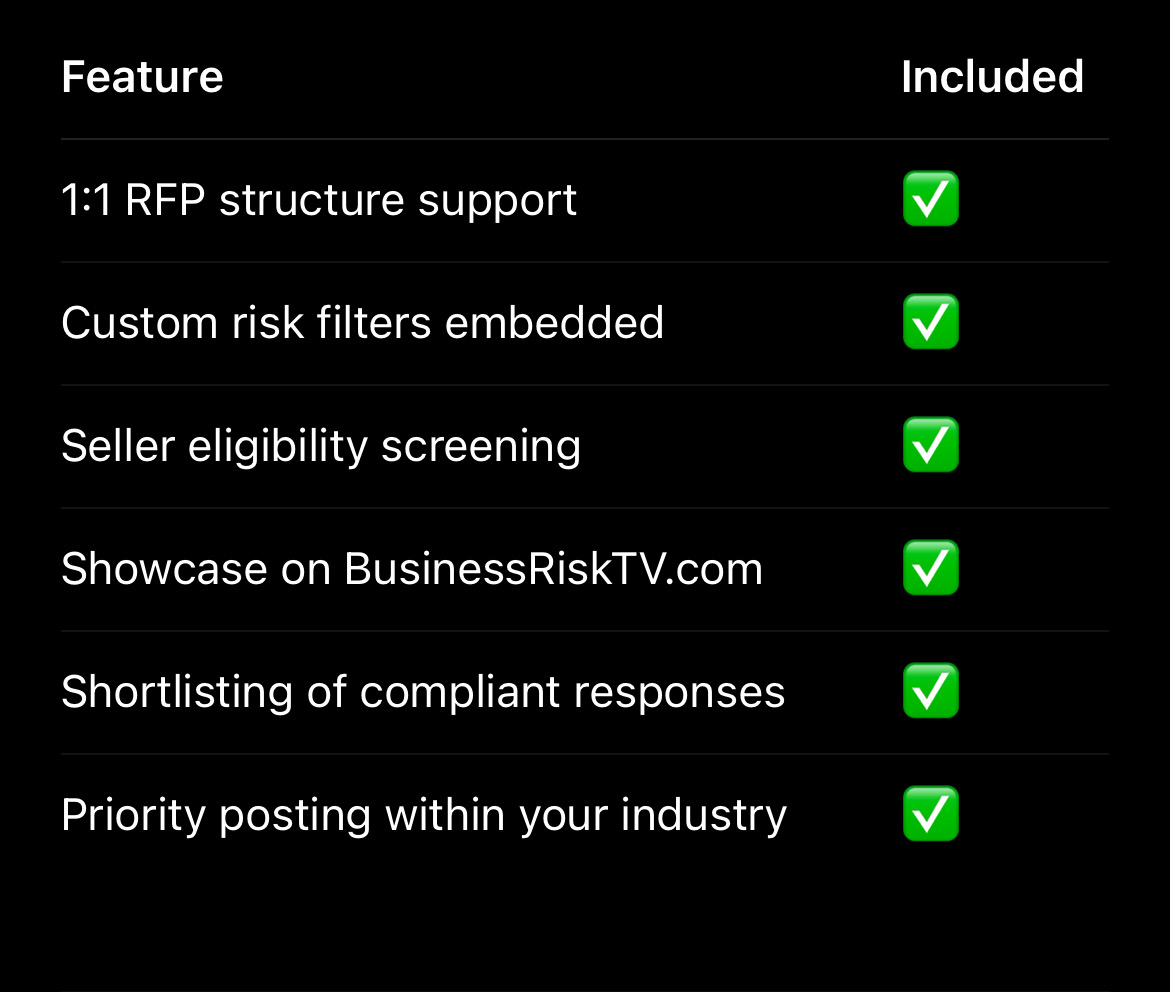This screenshot has height=992, width=1170.
Task: Click the word industry in the last row
Action: pos(703,815)
